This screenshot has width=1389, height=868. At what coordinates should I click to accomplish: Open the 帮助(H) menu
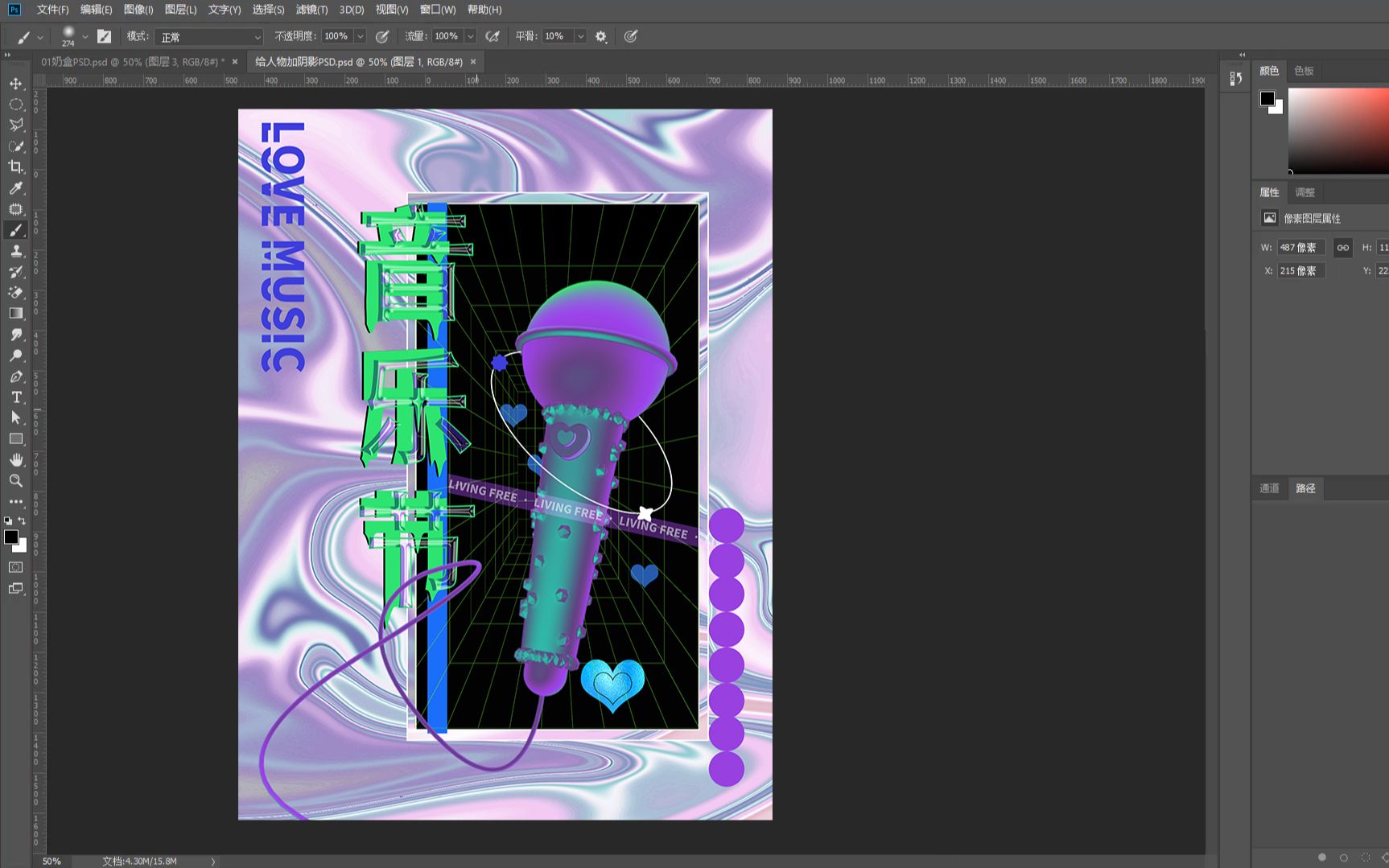coord(484,10)
